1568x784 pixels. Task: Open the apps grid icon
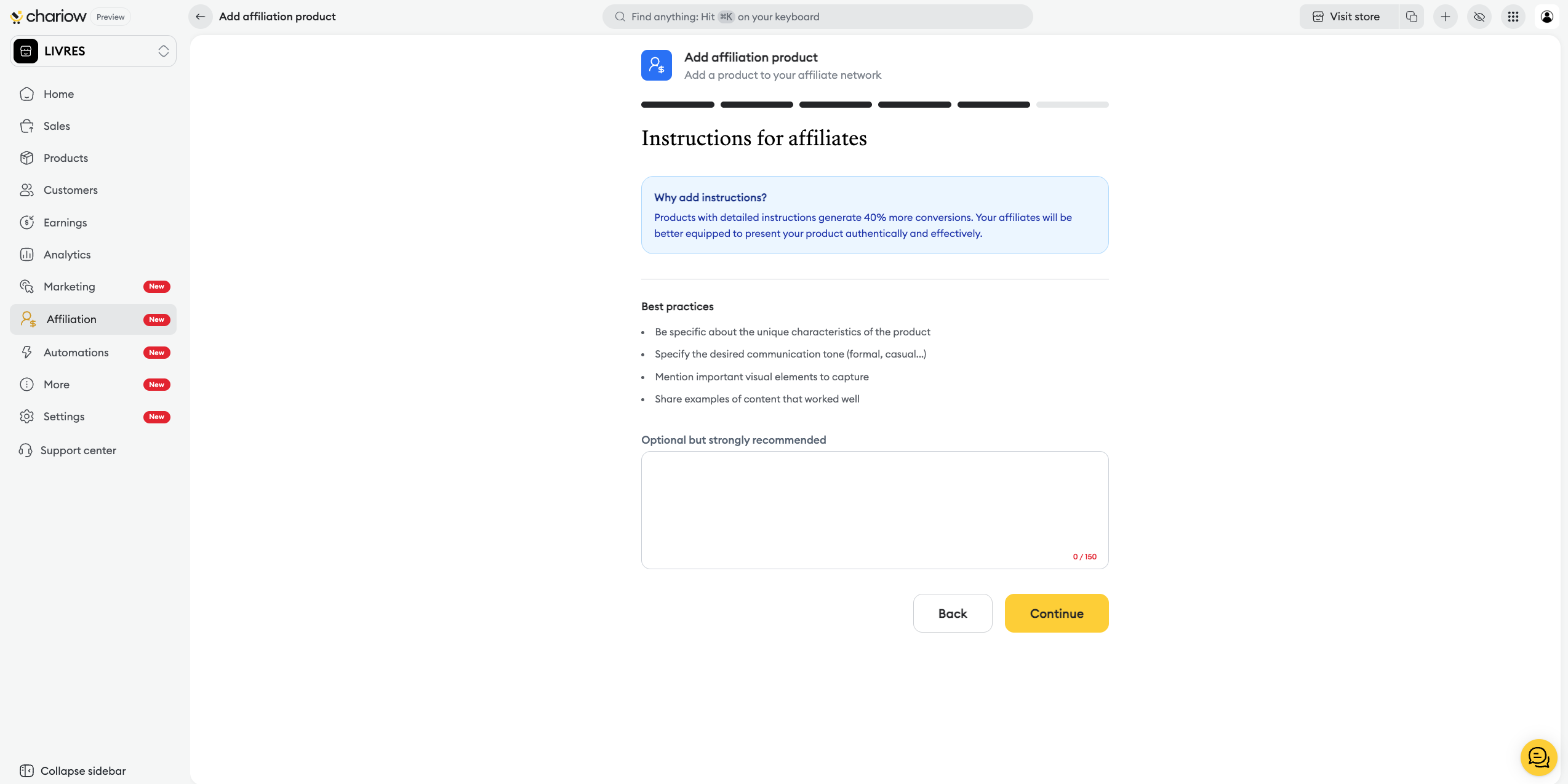tap(1513, 17)
